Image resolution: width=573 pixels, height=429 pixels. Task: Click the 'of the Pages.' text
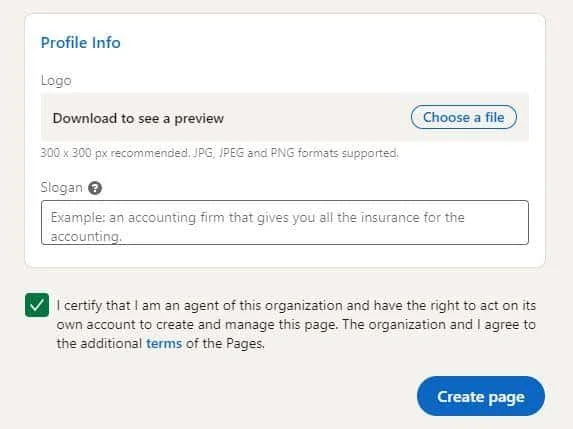coord(225,343)
